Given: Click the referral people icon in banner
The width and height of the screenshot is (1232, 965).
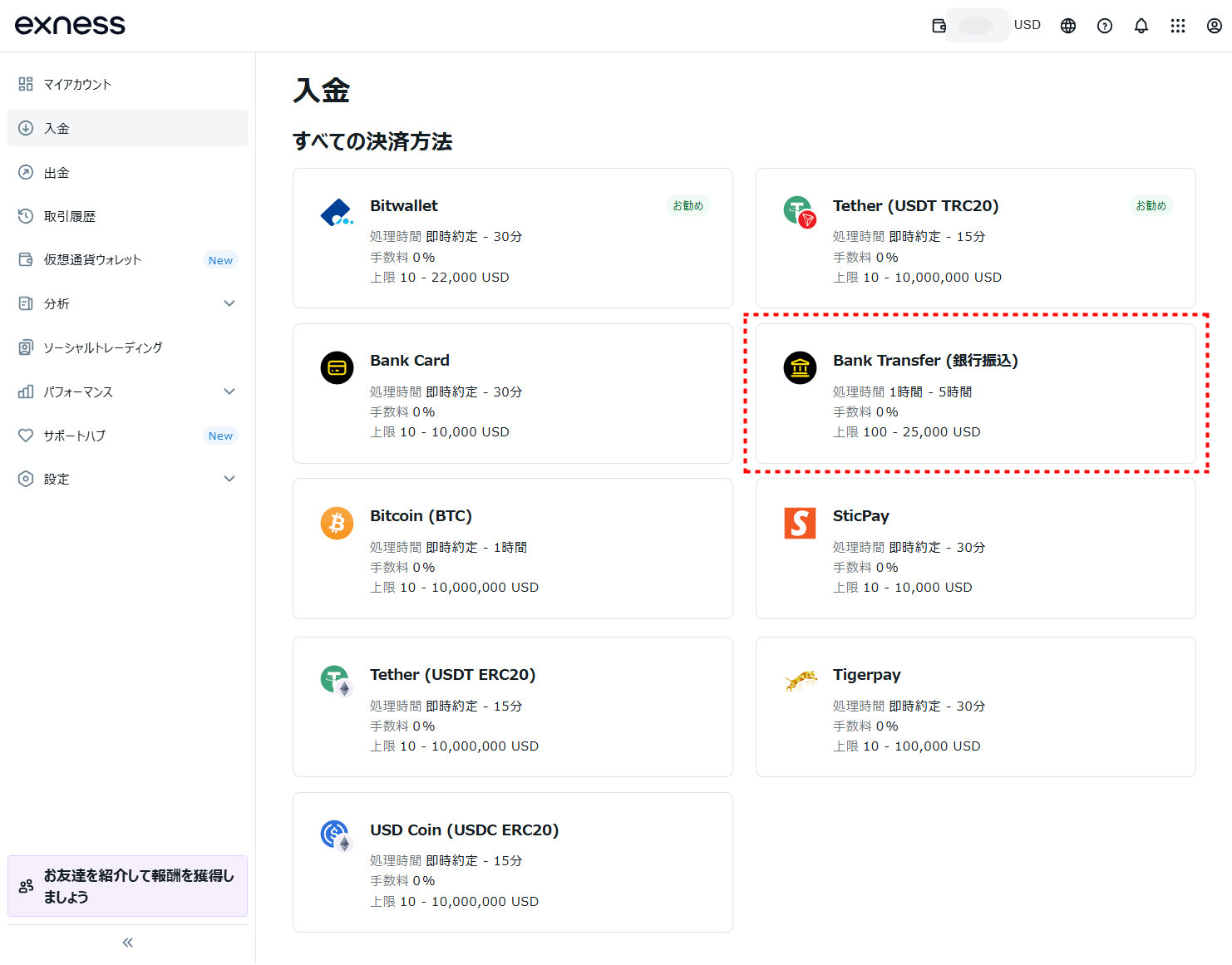Looking at the screenshot, I should click(27, 886).
